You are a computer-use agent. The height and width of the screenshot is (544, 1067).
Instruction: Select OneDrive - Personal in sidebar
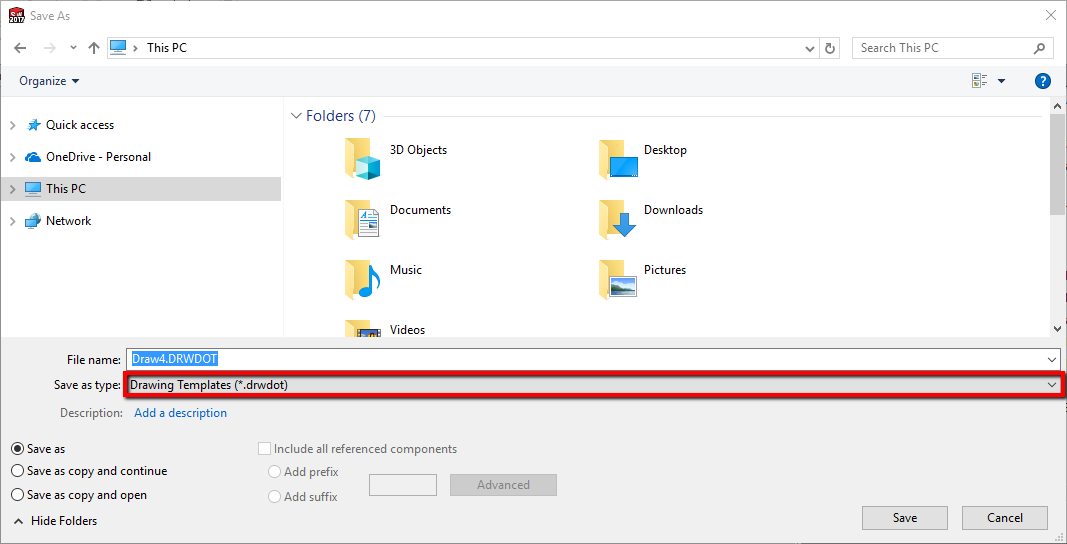[x=98, y=157]
